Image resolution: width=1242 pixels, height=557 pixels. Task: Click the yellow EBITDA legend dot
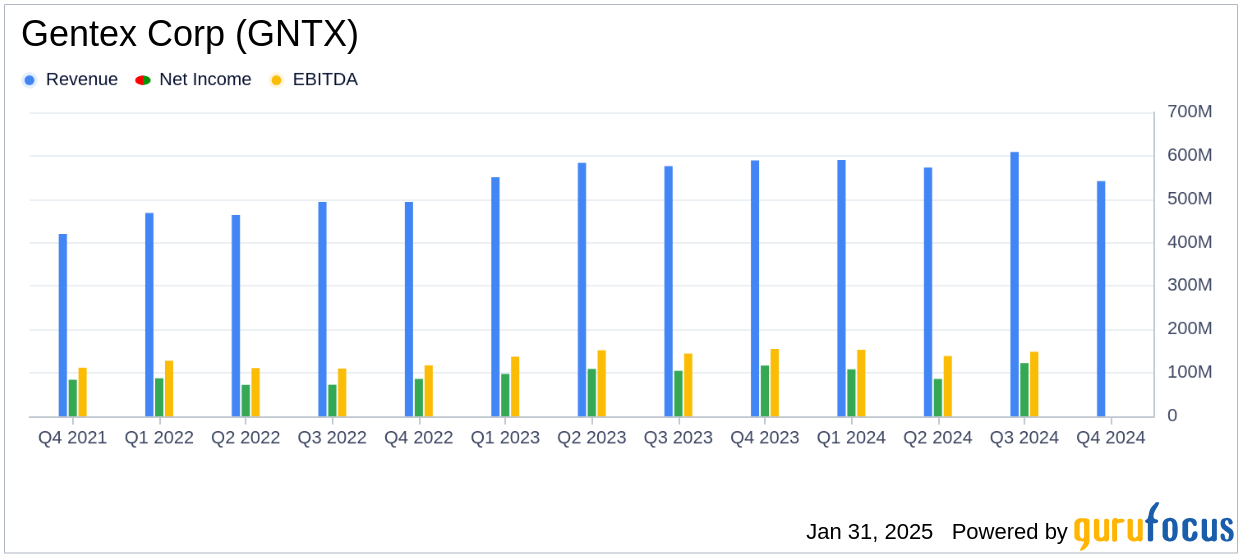coord(276,80)
